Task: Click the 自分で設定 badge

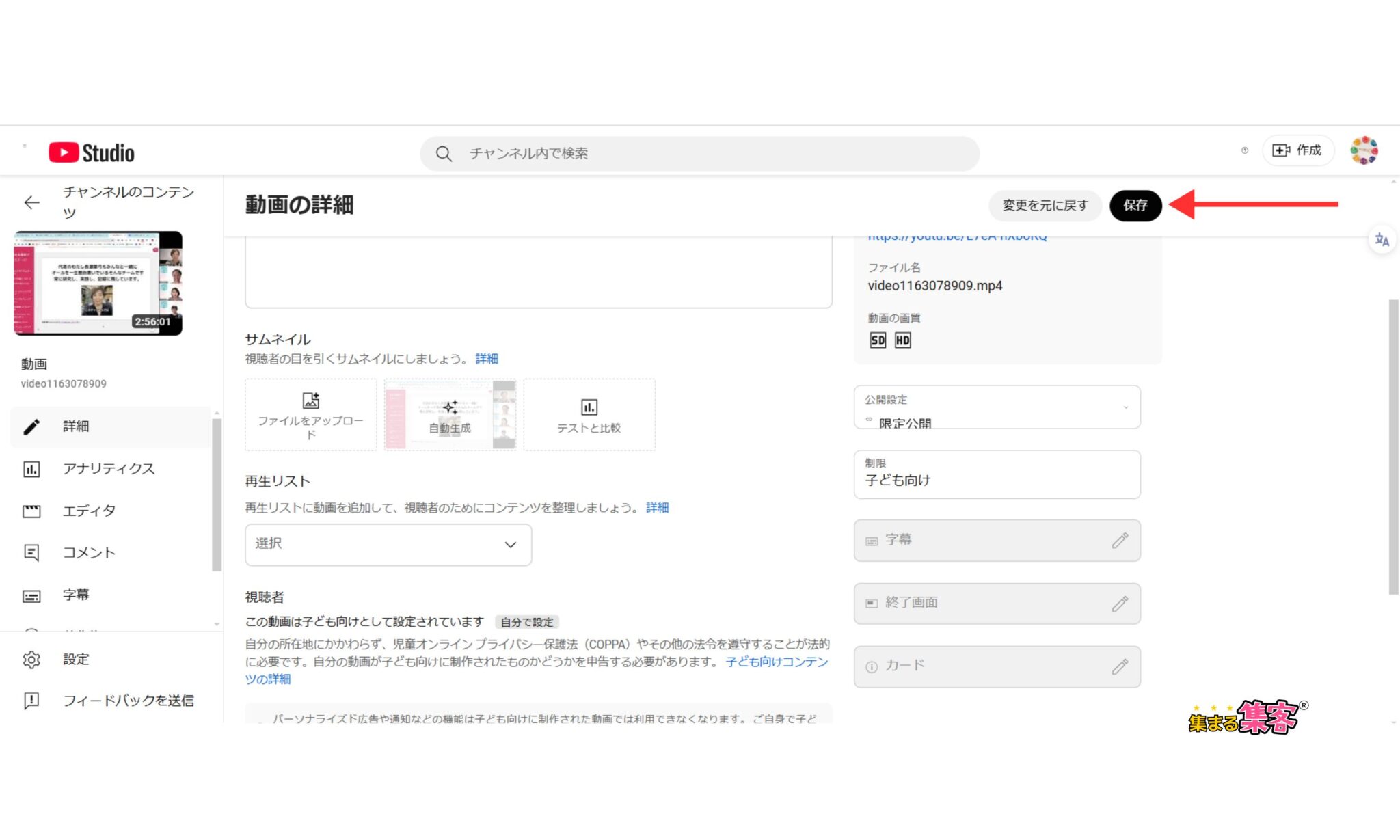Action: pos(527,622)
